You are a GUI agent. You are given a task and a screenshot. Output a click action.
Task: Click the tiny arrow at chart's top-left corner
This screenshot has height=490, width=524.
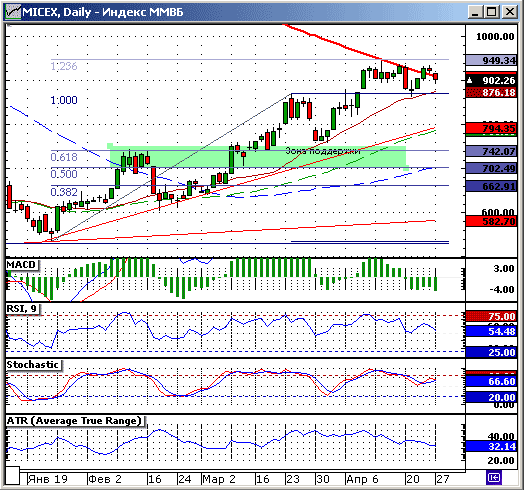click(9, 26)
